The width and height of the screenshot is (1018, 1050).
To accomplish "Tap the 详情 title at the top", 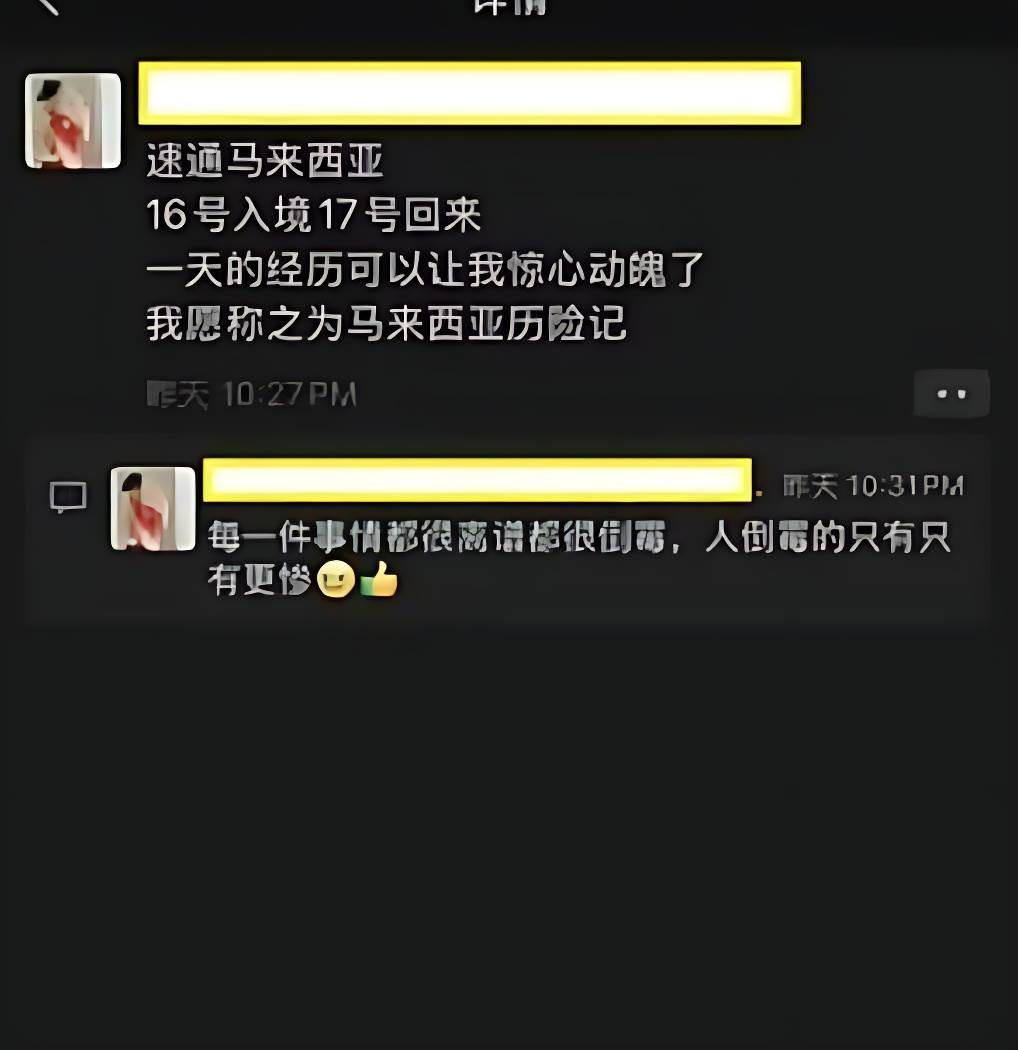I will coord(510,6).
